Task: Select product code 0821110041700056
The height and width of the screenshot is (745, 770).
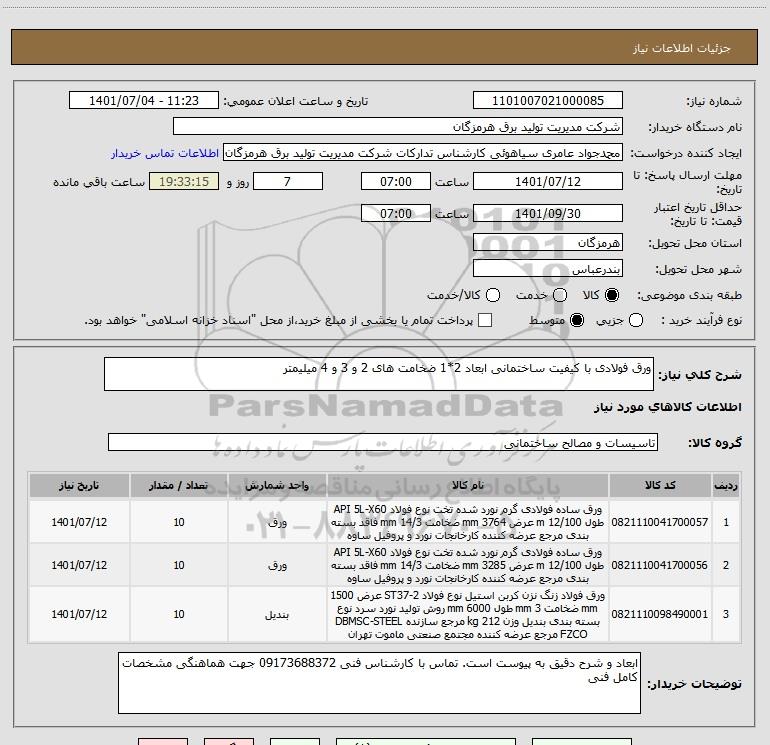Action: pyautogui.click(x=660, y=565)
